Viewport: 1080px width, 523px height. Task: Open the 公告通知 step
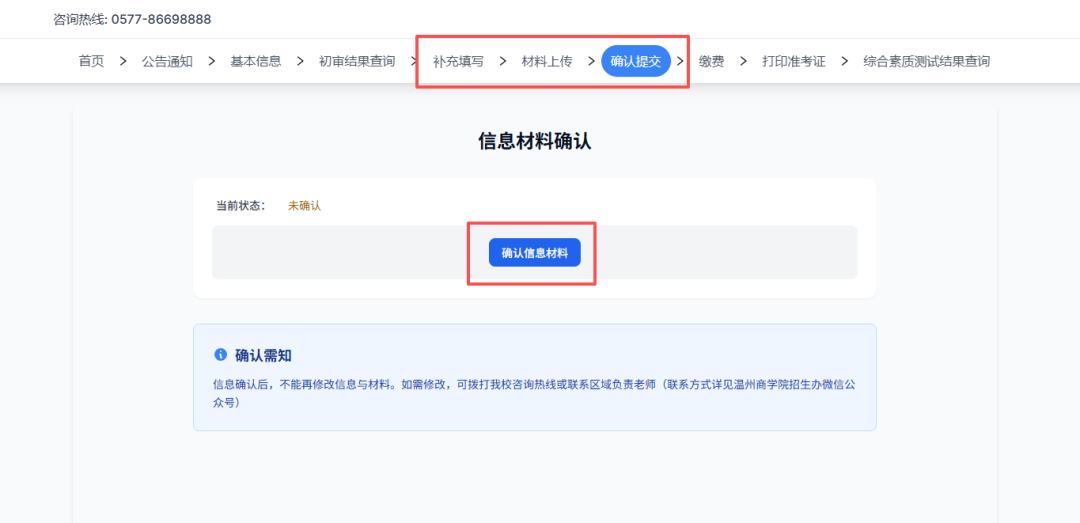(x=167, y=61)
